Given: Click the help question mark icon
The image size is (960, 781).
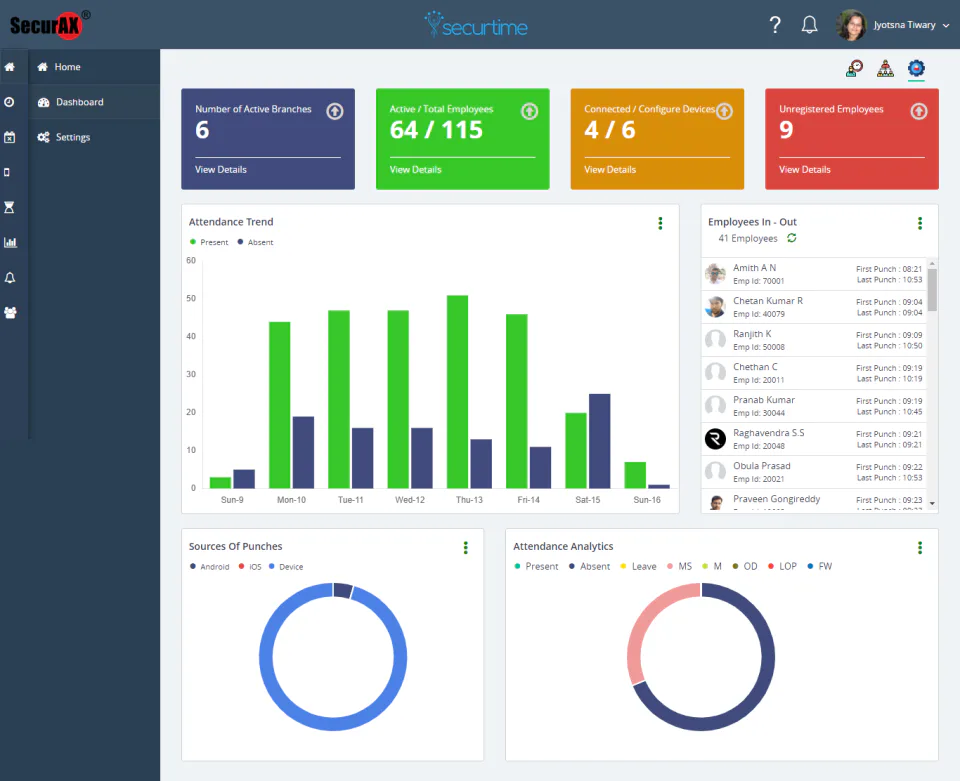Looking at the screenshot, I should (775, 25).
